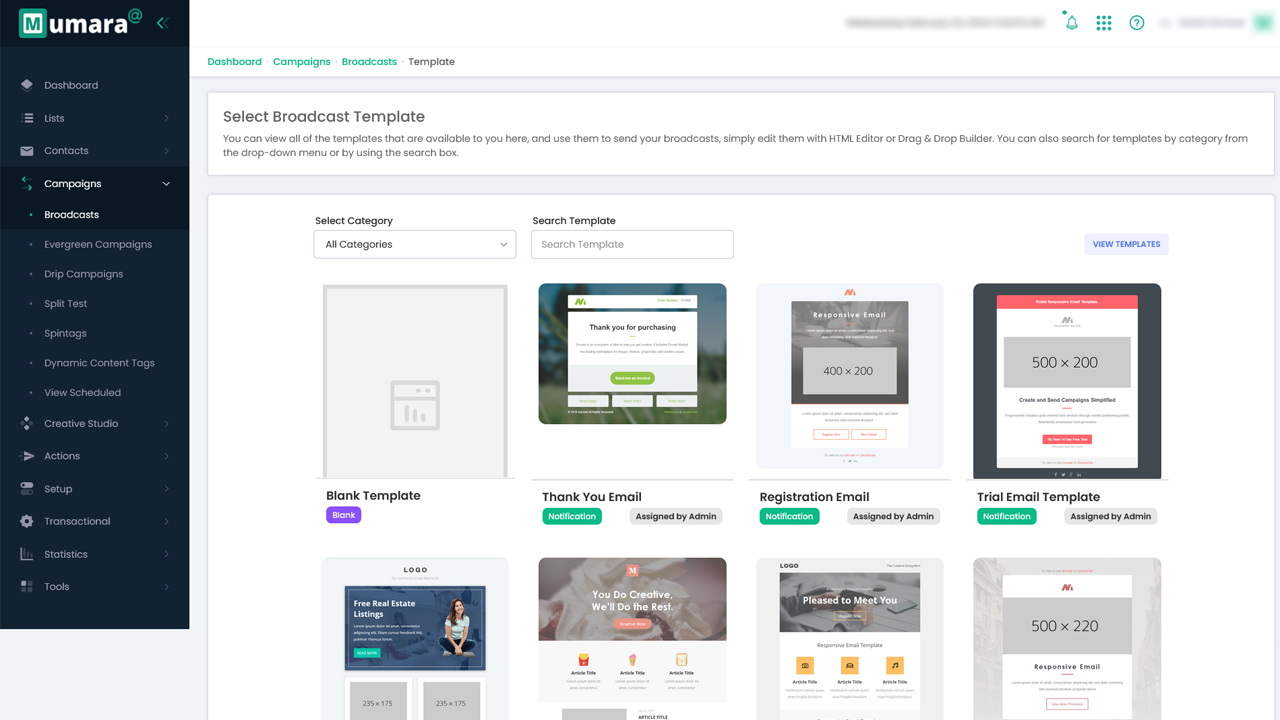Open Drip Campaigns in the sidebar

point(83,274)
